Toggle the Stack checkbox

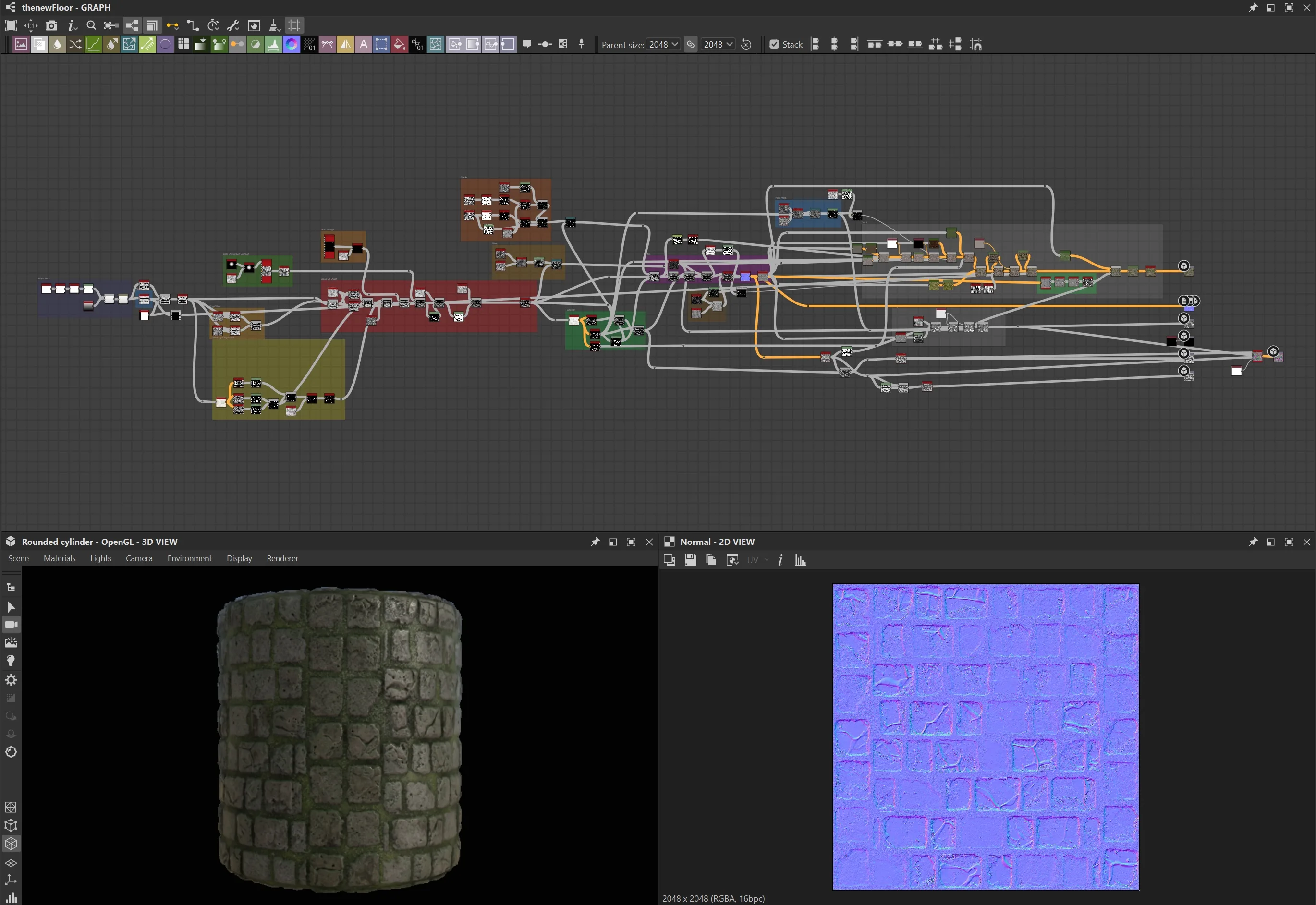774,44
